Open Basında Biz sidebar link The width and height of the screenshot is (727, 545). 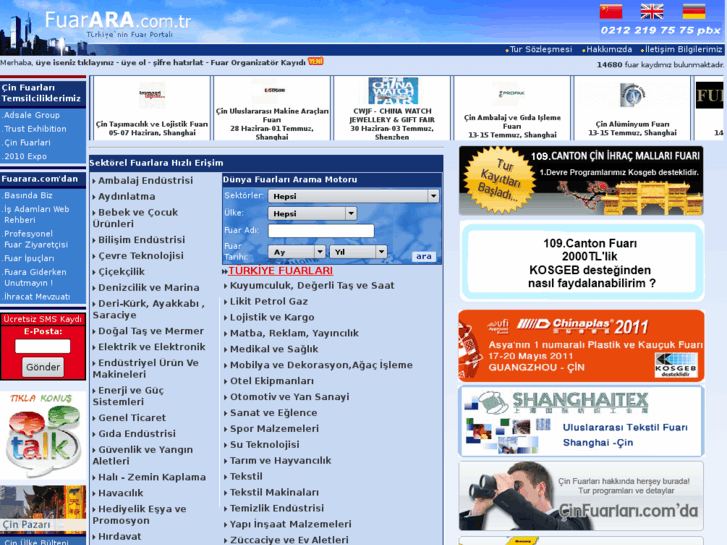(x=28, y=195)
